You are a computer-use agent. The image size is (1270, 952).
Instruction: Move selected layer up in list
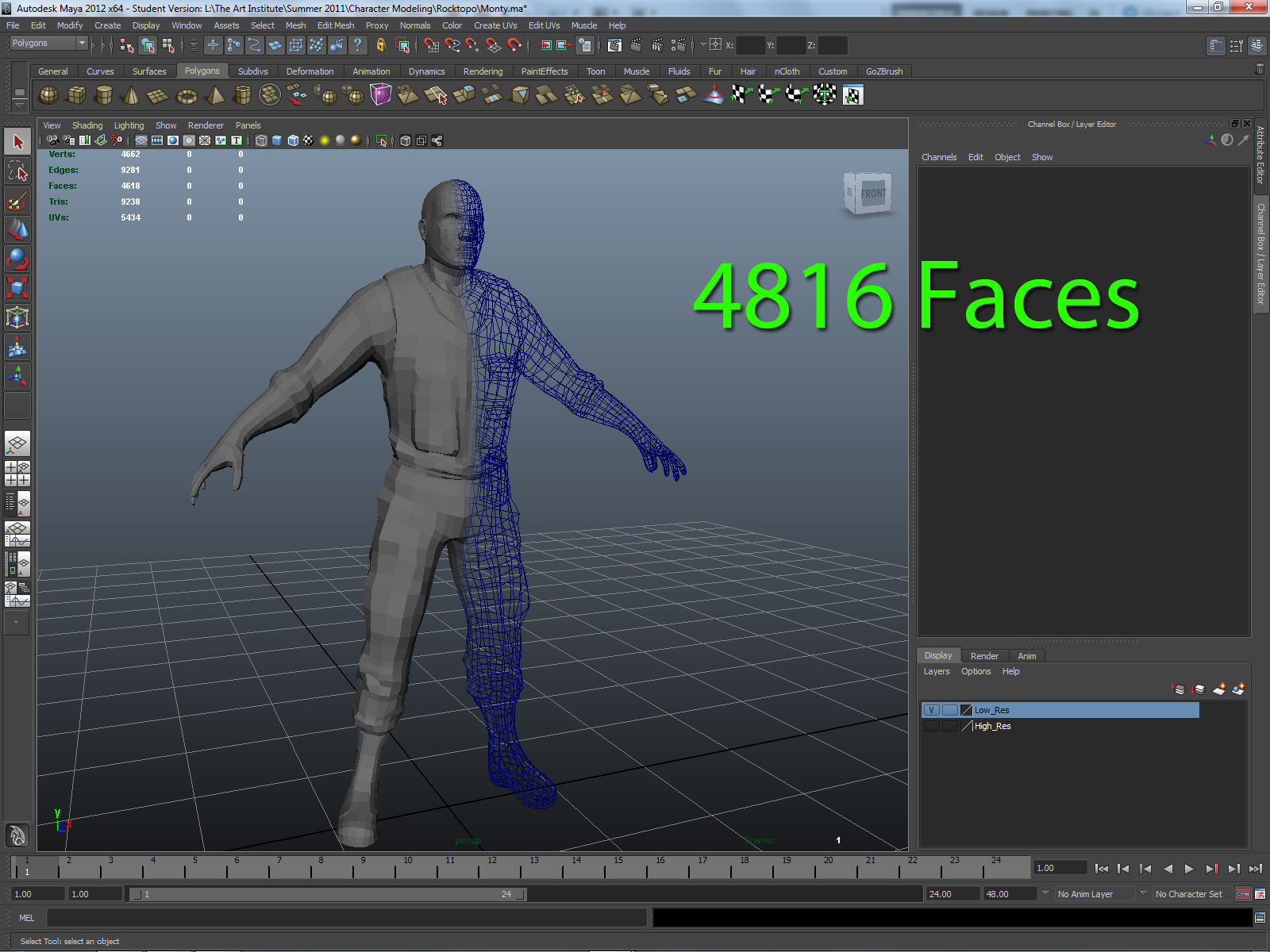(x=1179, y=689)
